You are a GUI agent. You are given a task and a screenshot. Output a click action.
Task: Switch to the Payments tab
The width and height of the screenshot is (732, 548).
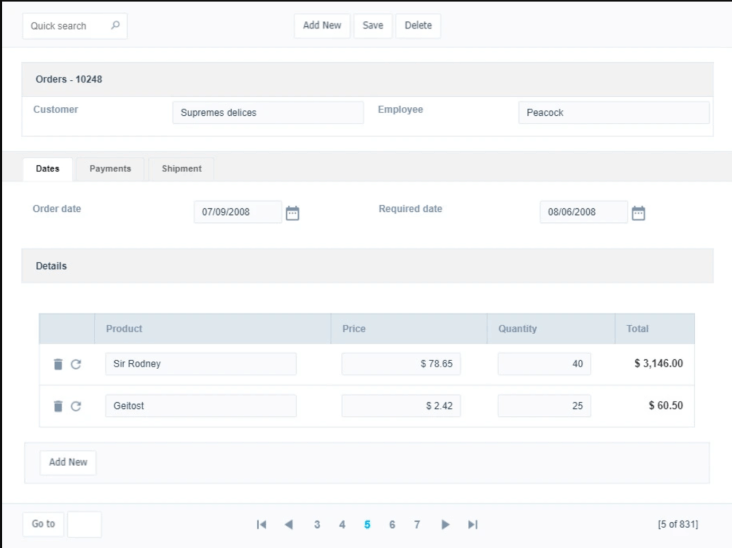click(110, 169)
